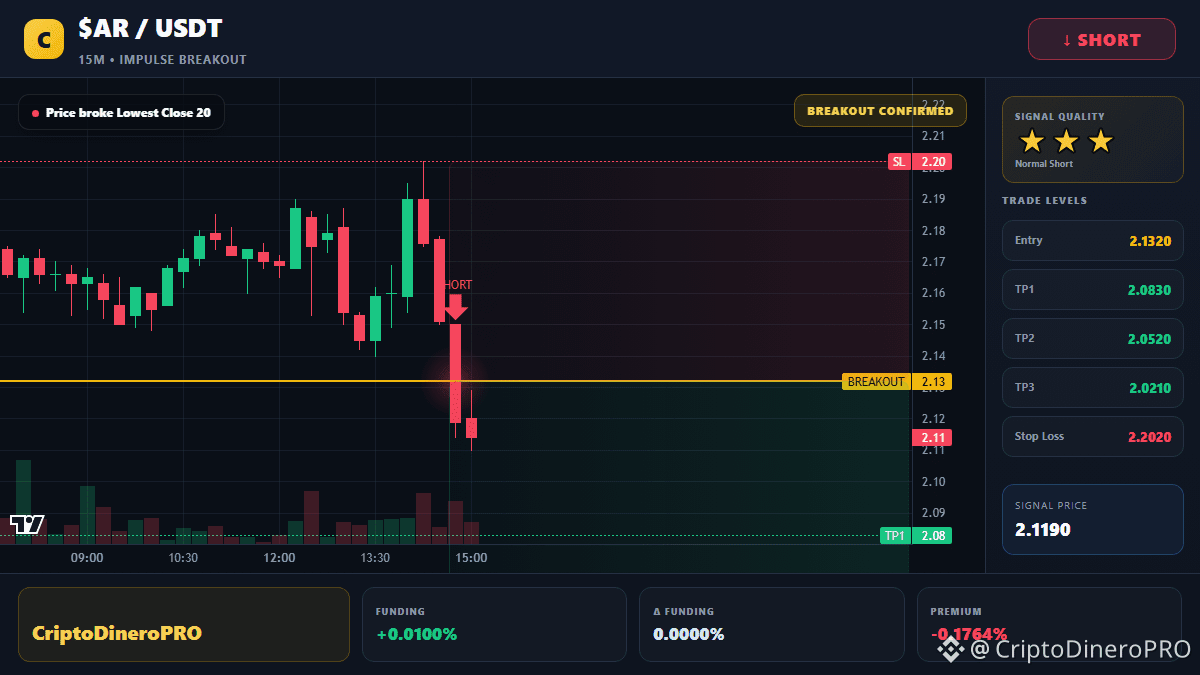Viewport: 1200px width, 675px height.
Task: Select the Stop Loss 2.2020 row
Action: [1093, 436]
